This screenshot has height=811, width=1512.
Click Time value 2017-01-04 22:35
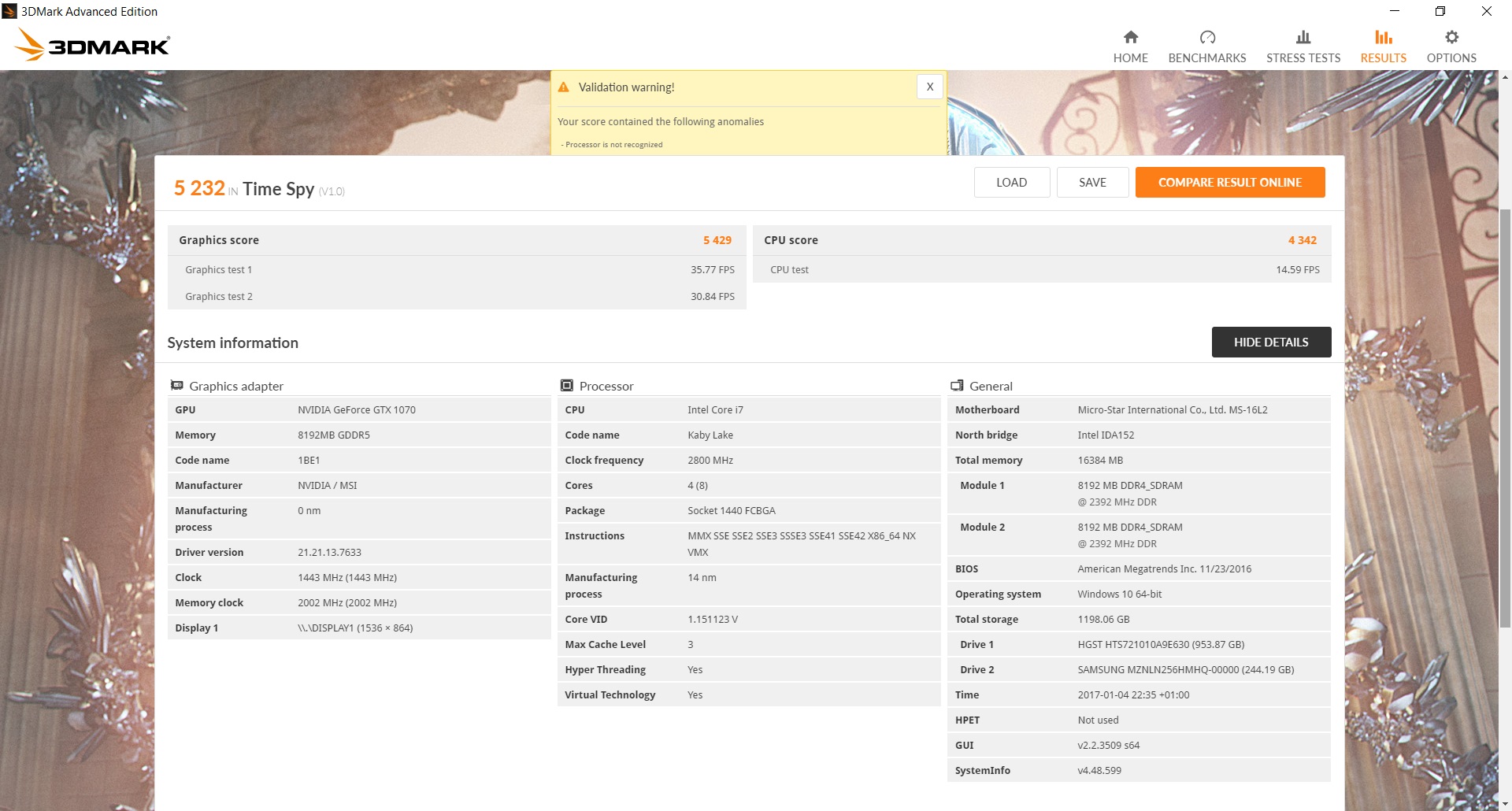click(x=1133, y=694)
